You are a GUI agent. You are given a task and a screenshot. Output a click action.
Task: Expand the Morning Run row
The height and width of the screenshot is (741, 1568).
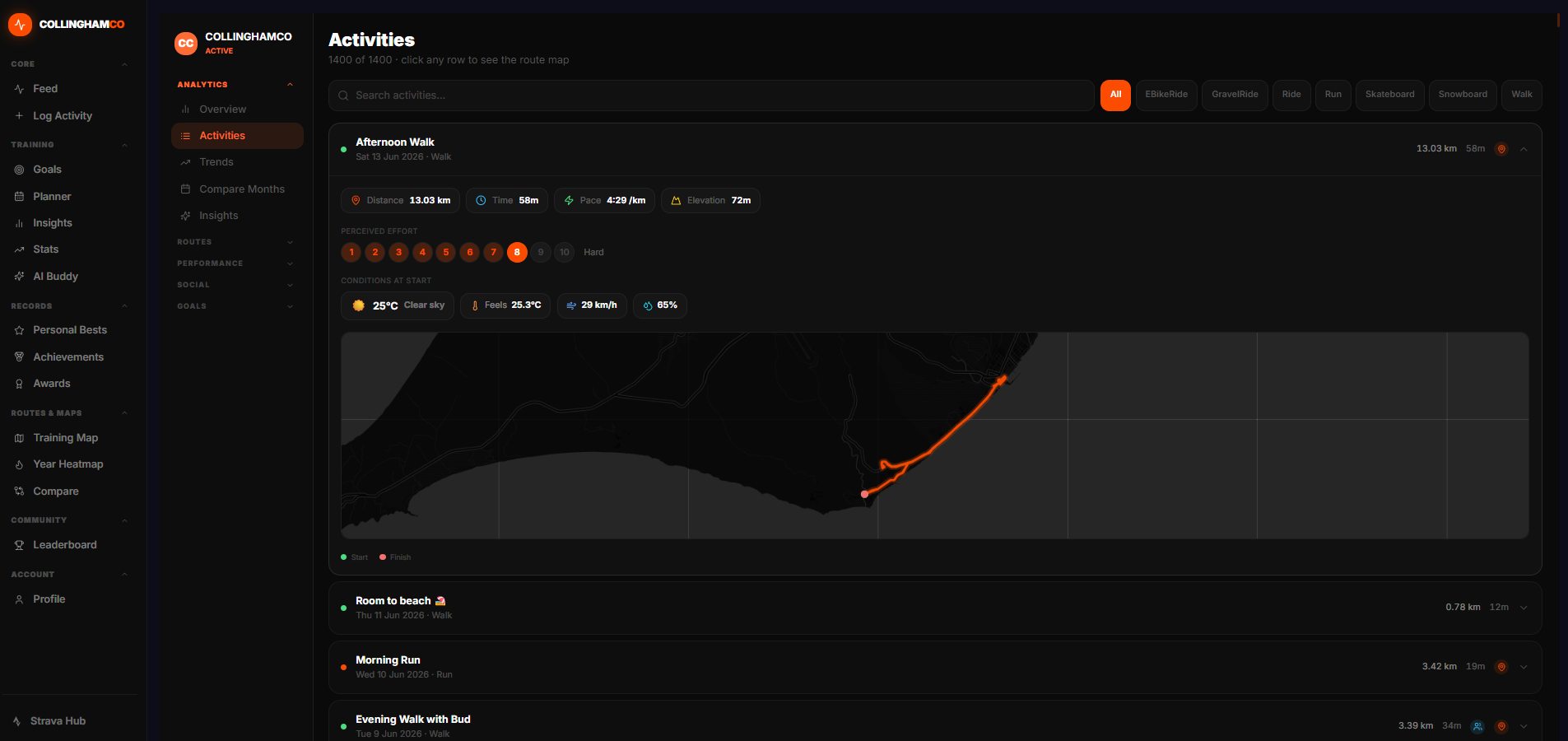pos(1524,667)
